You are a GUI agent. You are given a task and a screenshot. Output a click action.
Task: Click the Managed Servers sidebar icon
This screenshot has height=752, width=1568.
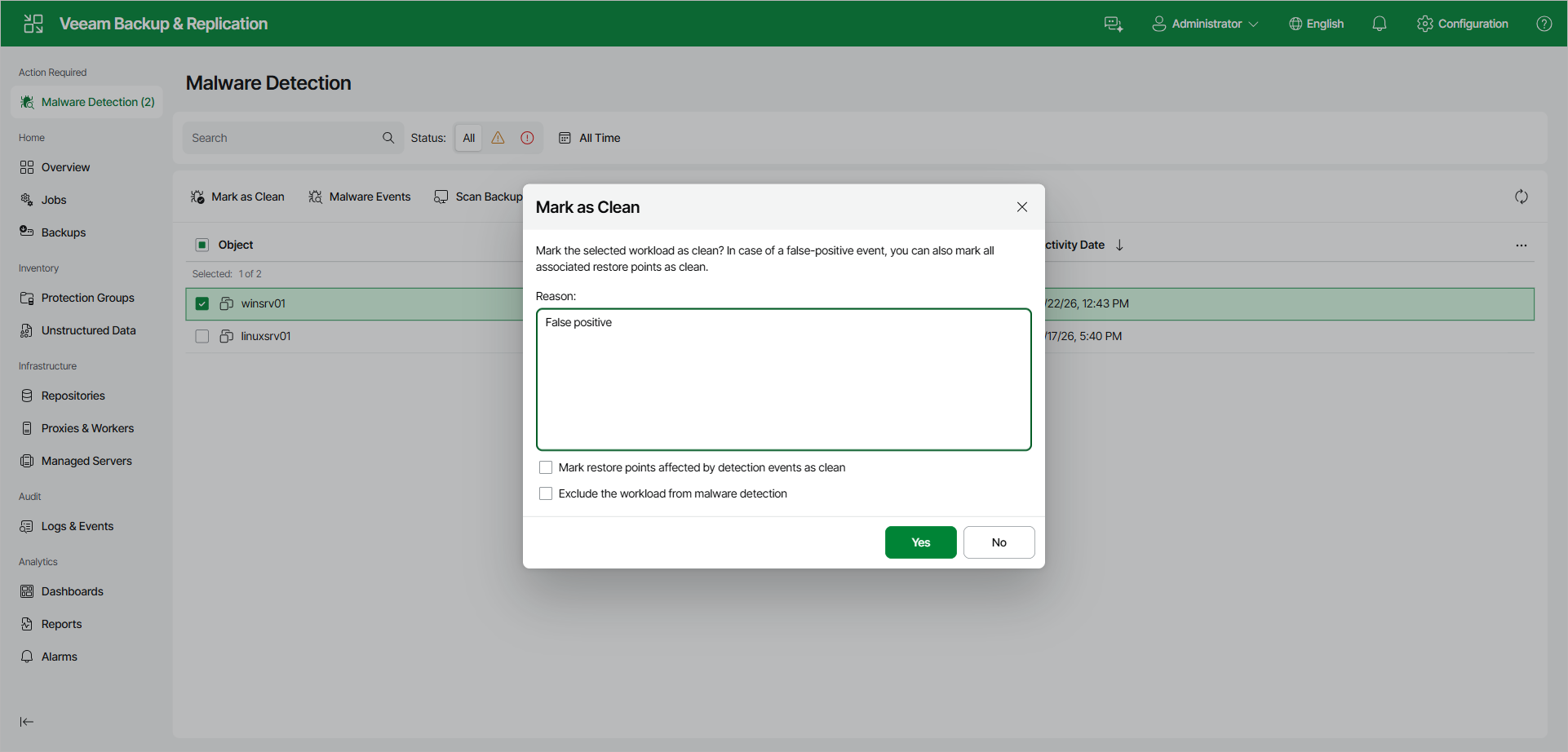coord(27,461)
